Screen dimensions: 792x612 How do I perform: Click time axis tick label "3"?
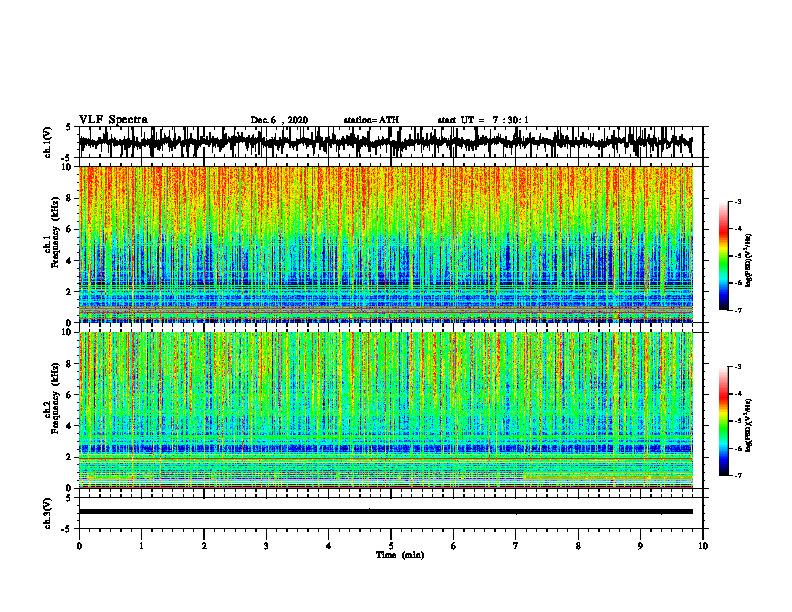(x=266, y=546)
